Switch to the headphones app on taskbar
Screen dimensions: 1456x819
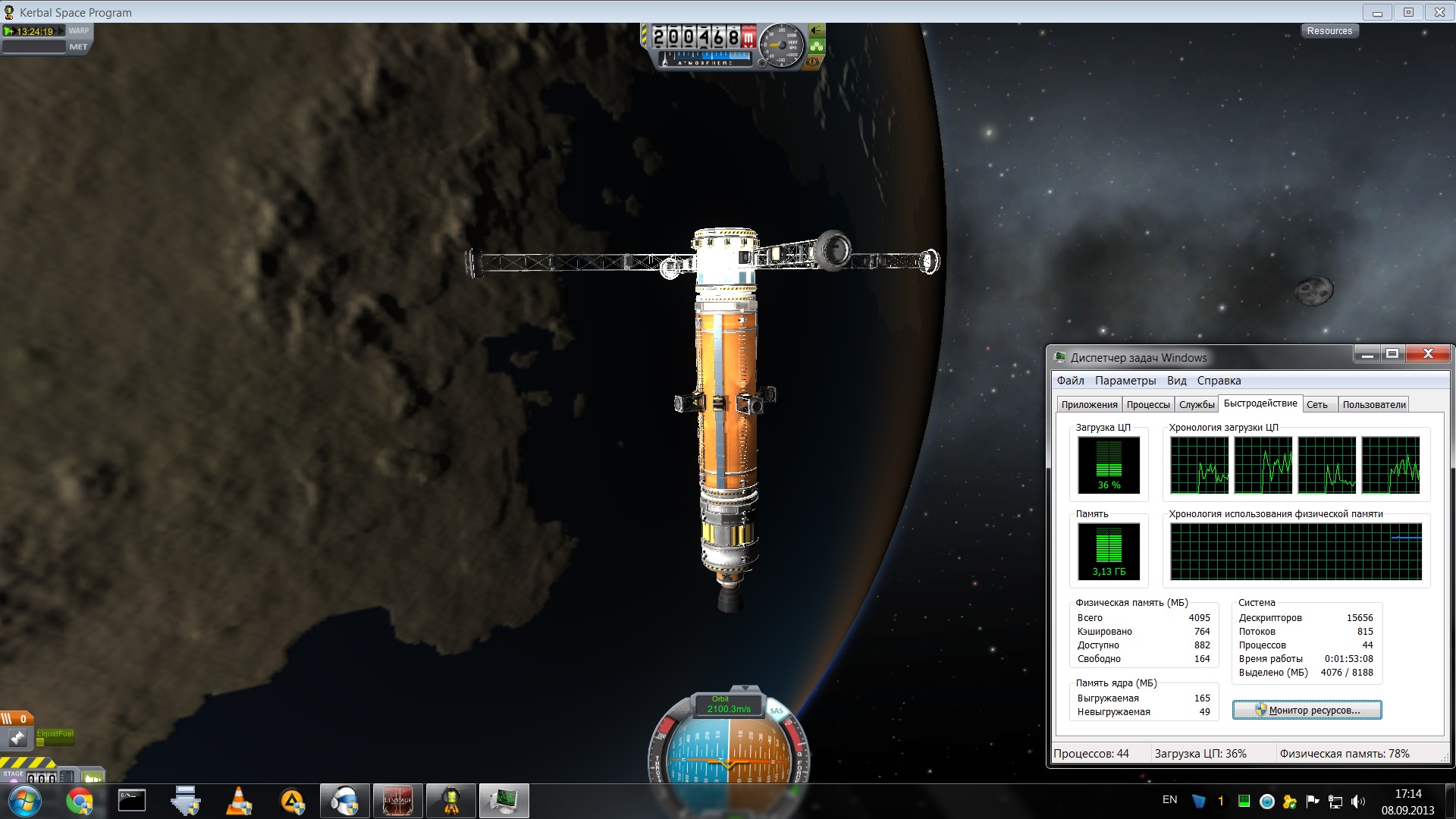pos(345,801)
